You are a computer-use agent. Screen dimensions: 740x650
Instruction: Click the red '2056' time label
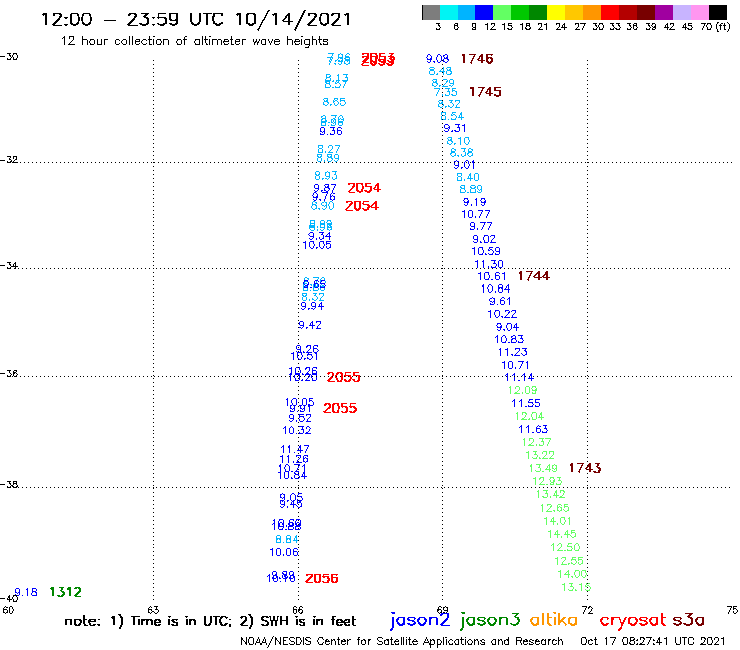click(321, 578)
